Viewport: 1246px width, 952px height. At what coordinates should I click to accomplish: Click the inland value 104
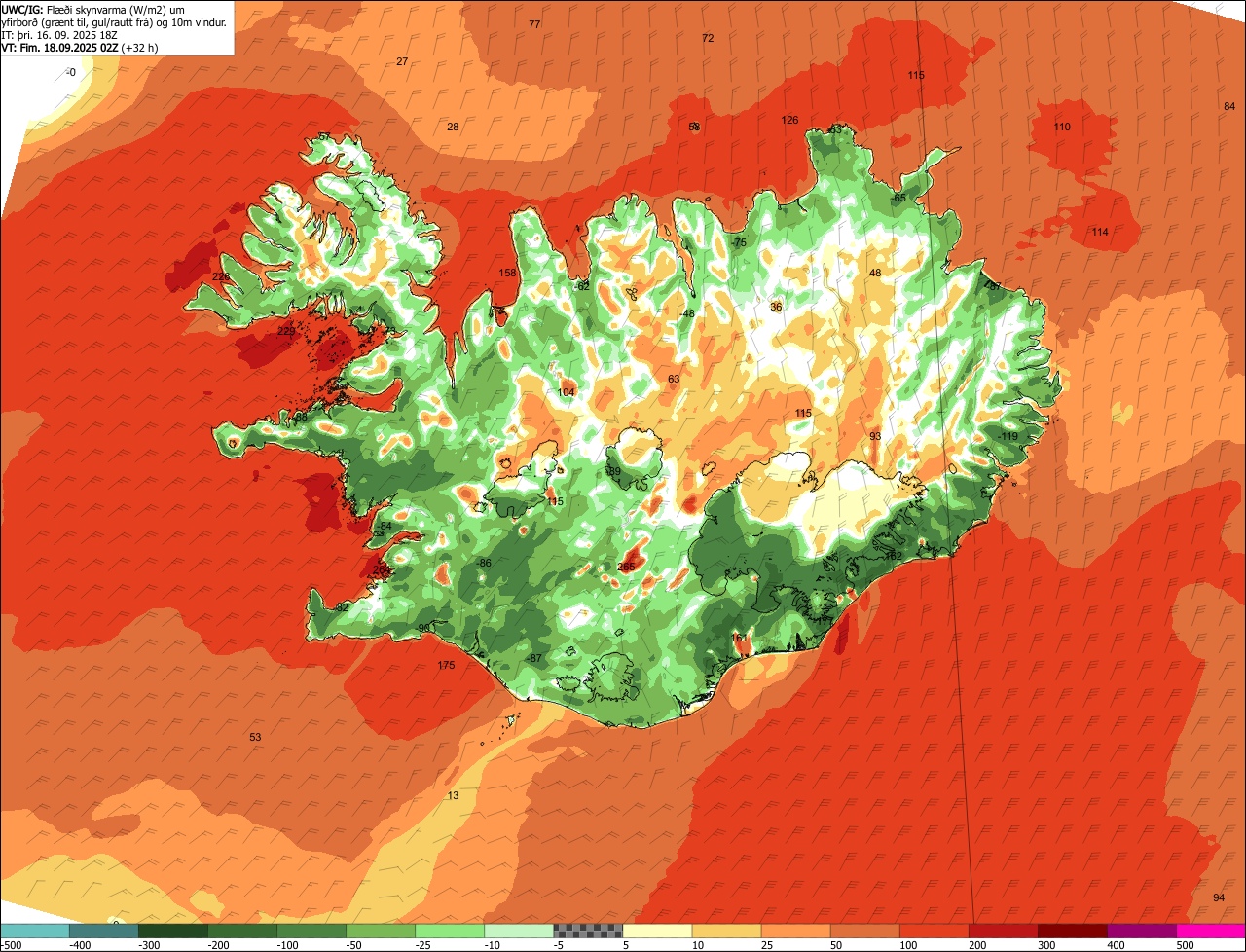[566, 392]
